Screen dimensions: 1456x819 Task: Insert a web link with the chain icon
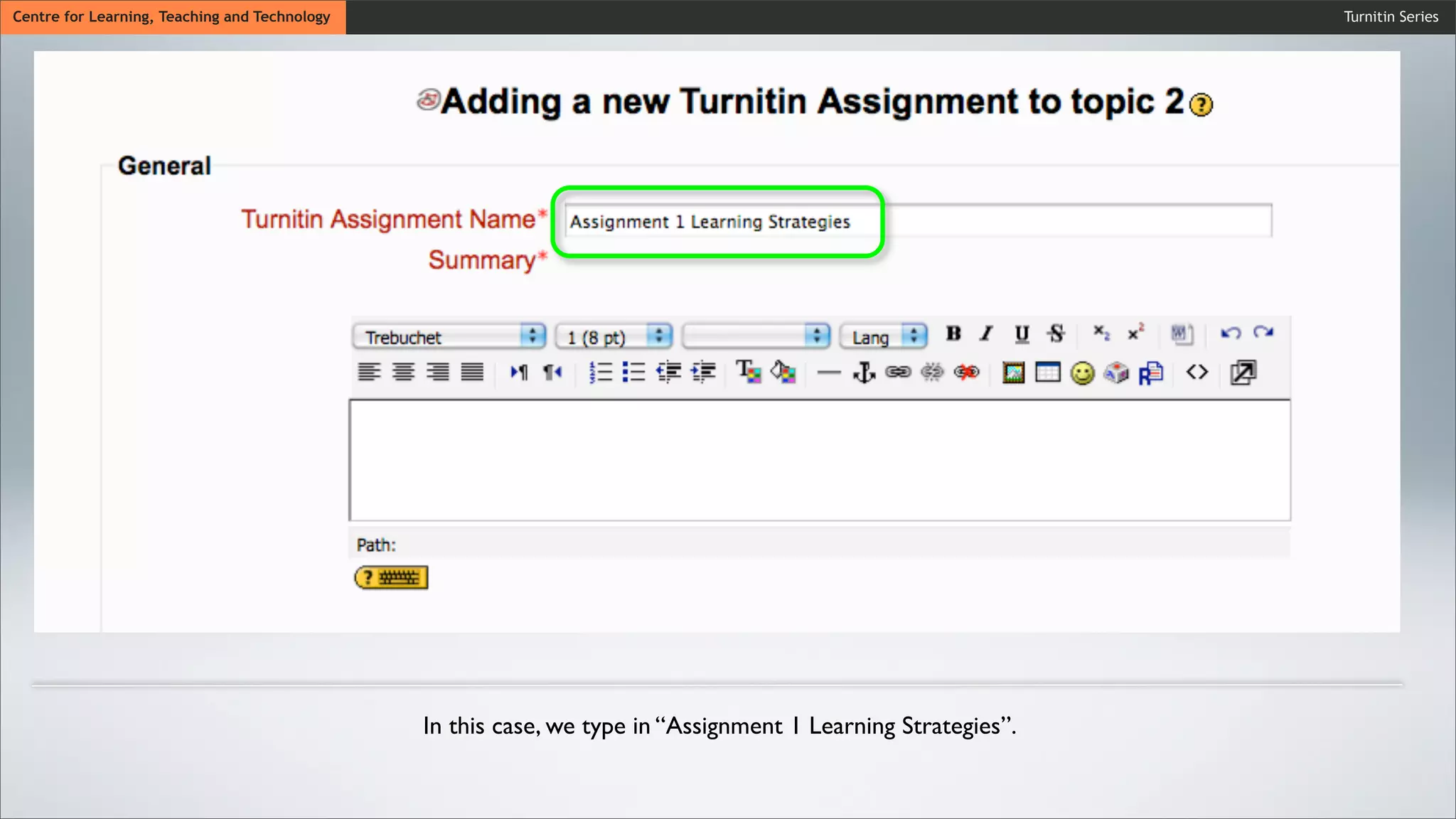(x=898, y=373)
